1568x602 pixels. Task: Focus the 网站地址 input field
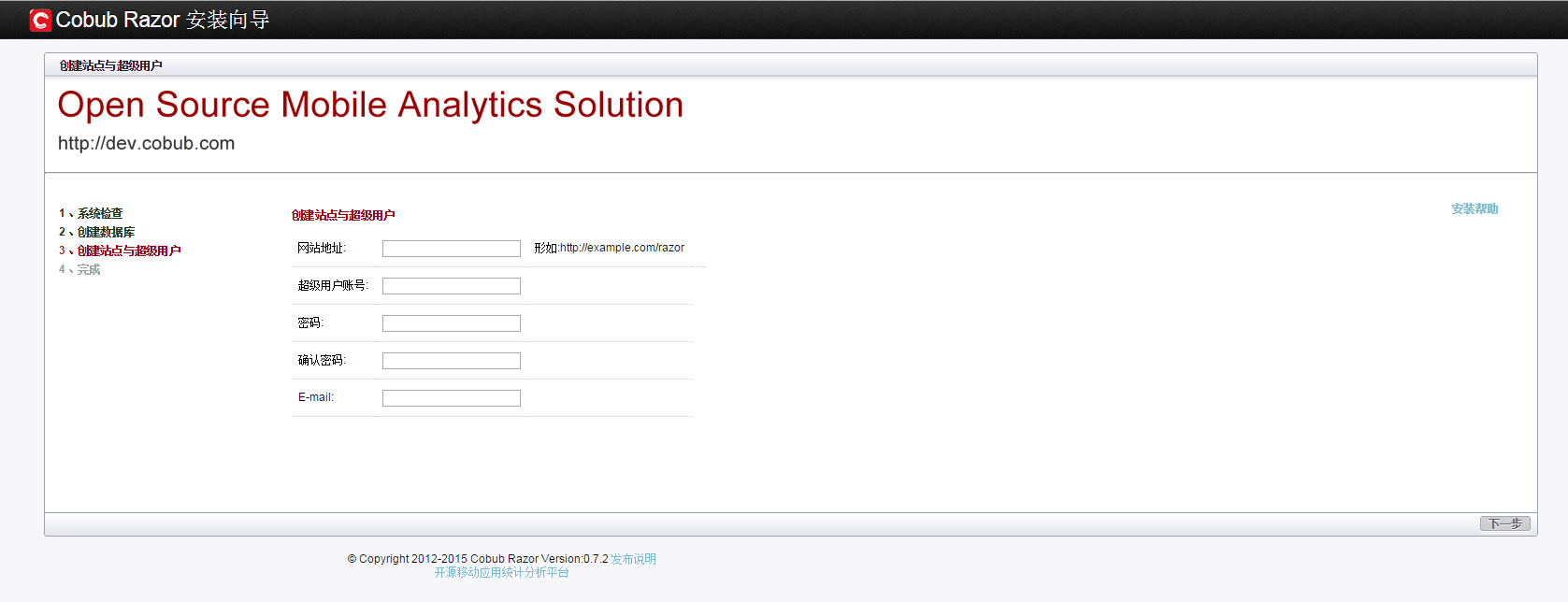pos(452,249)
